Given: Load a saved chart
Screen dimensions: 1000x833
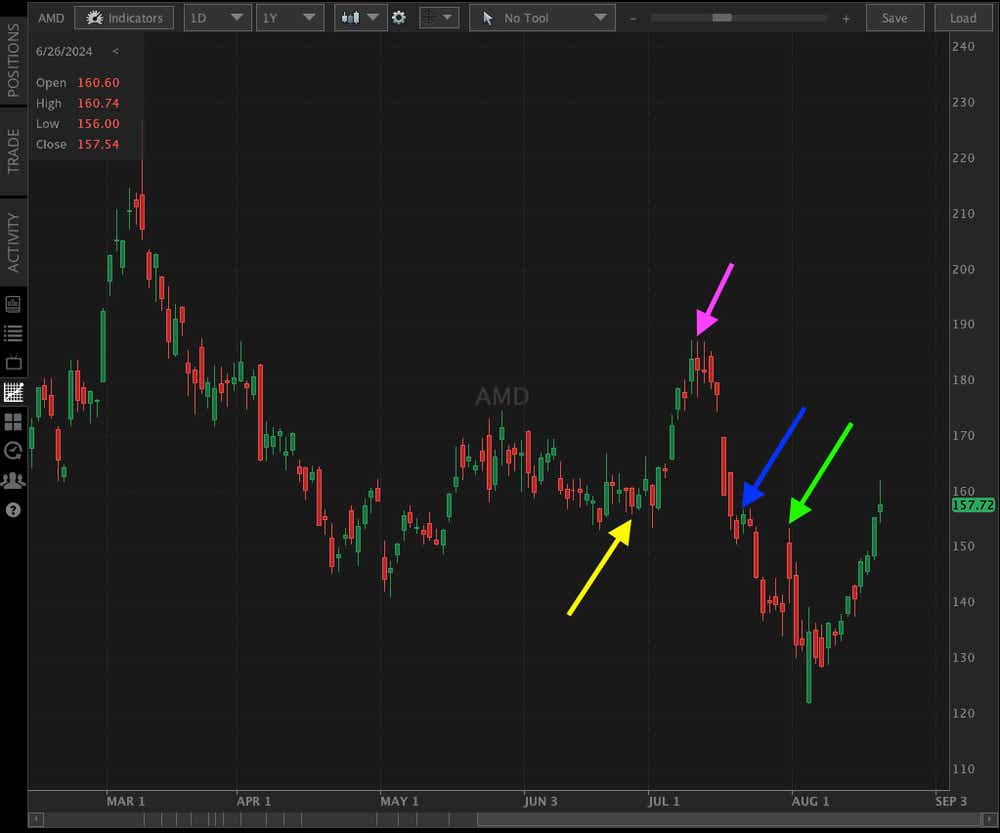Looking at the screenshot, I should click(963, 18).
